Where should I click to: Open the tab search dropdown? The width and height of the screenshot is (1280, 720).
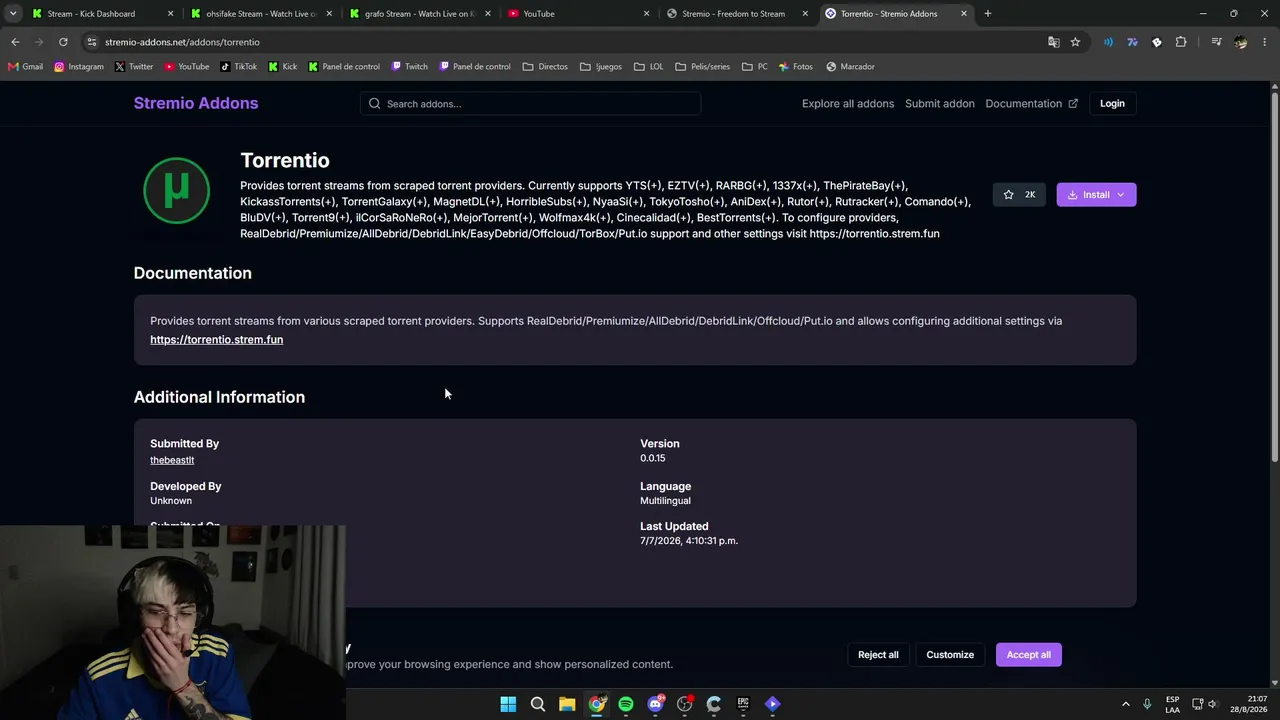[x=13, y=14]
